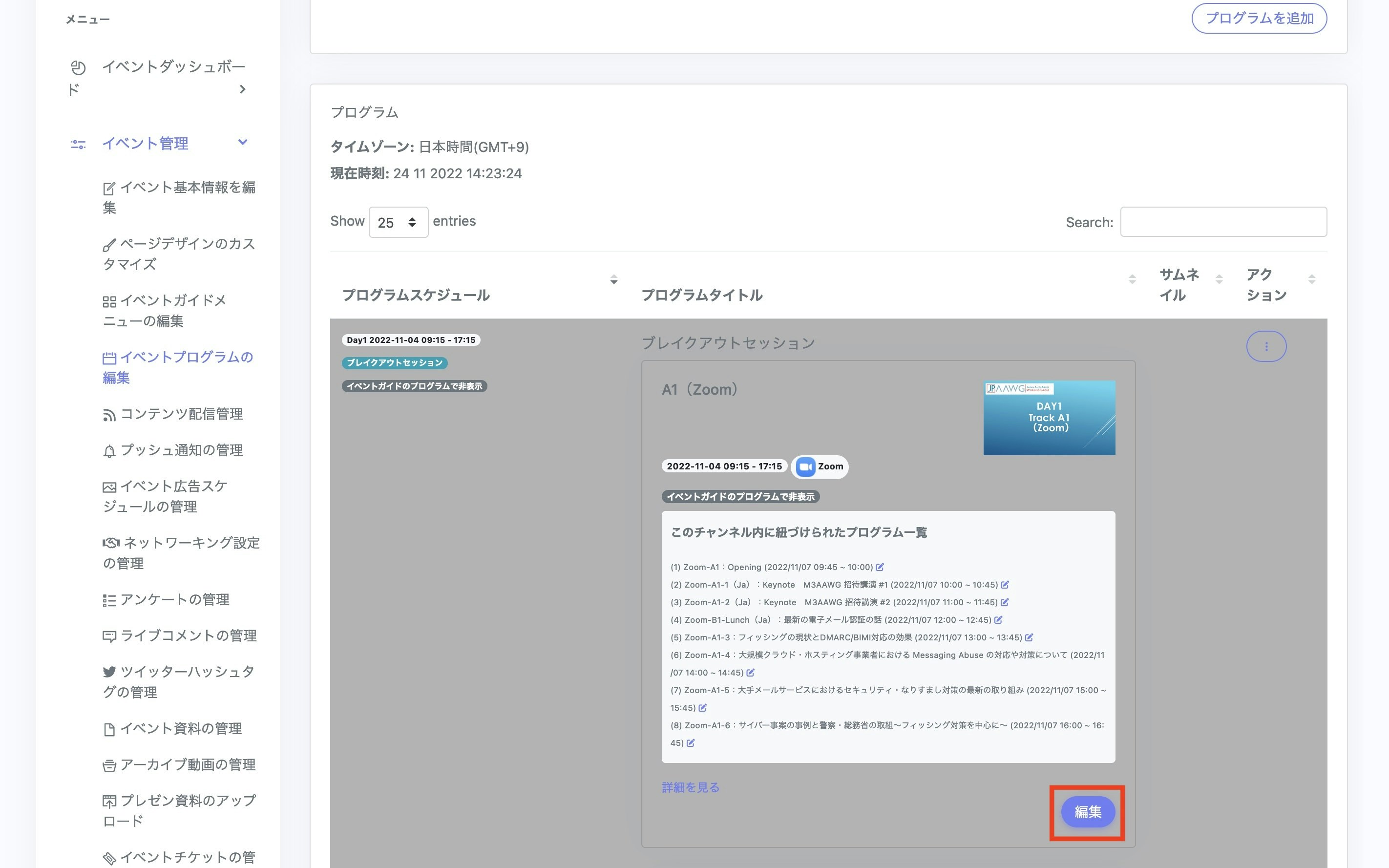Image resolution: width=1389 pixels, height=868 pixels.
Task: Click edit icon beside Zoom-A1 Opening program
Action: click(880, 567)
